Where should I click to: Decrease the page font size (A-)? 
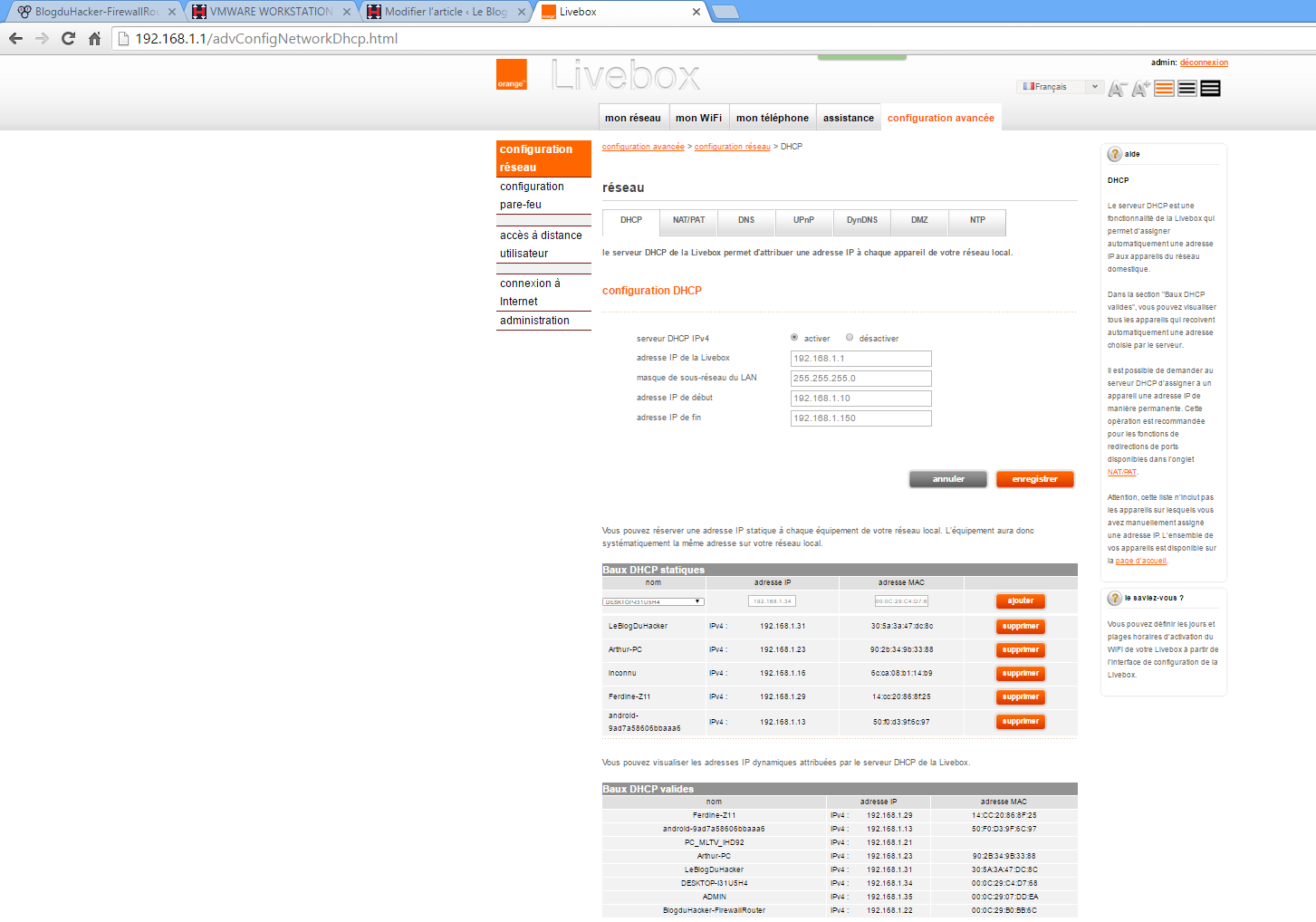(x=1117, y=89)
